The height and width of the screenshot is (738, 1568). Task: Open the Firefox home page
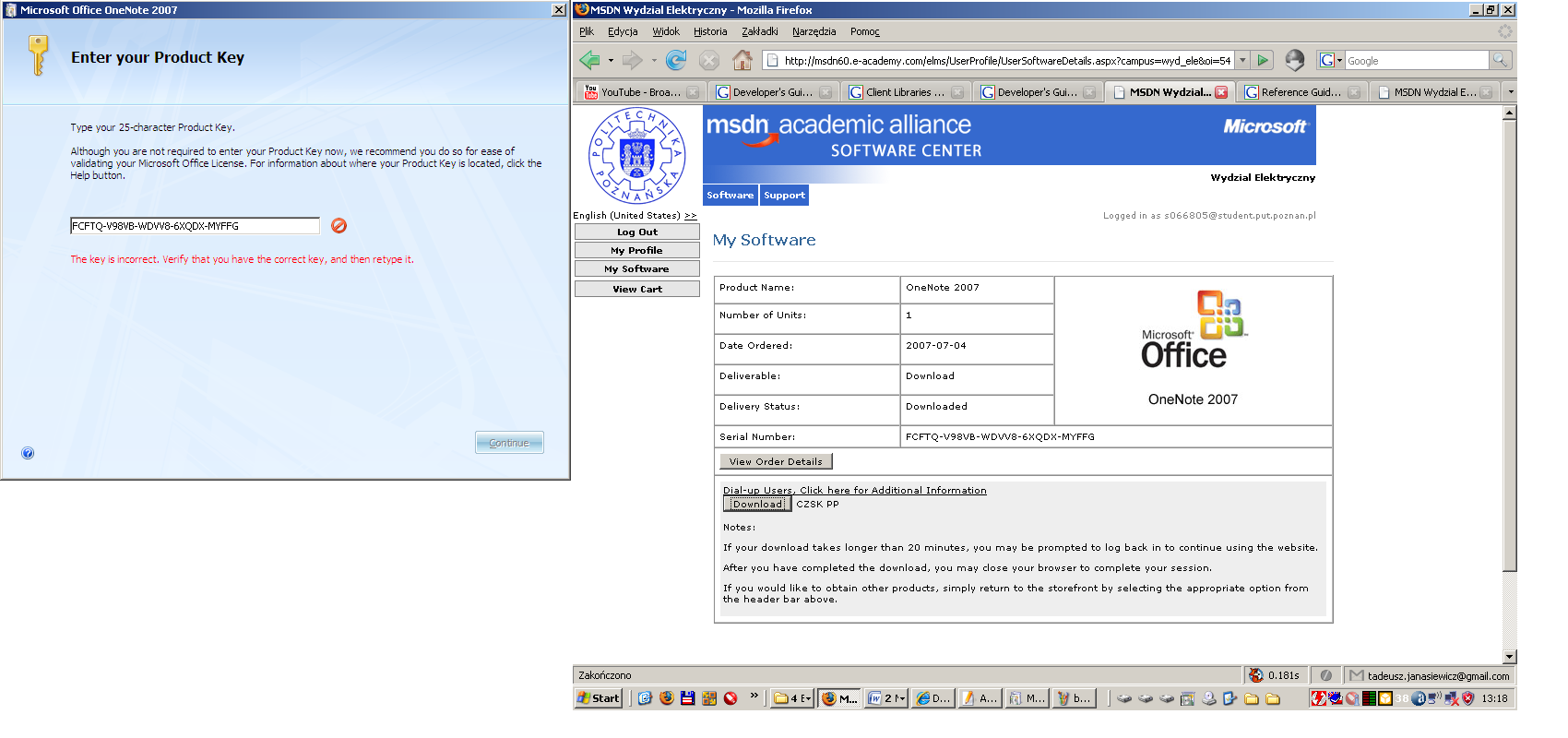click(742, 60)
